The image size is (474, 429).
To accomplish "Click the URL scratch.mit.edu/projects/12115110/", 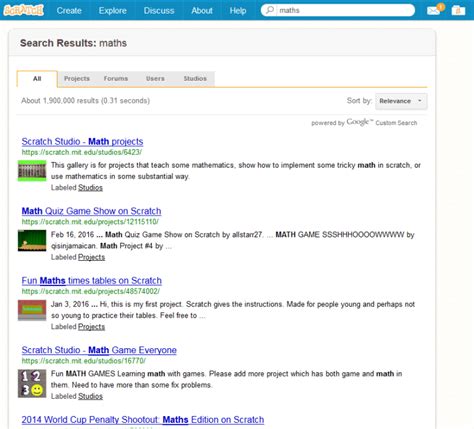I will (90, 222).
